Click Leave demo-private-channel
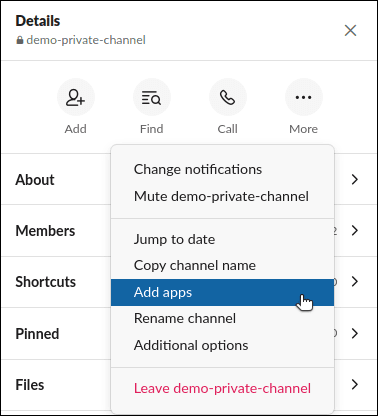The height and width of the screenshot is (416, 378). point(222,388)
